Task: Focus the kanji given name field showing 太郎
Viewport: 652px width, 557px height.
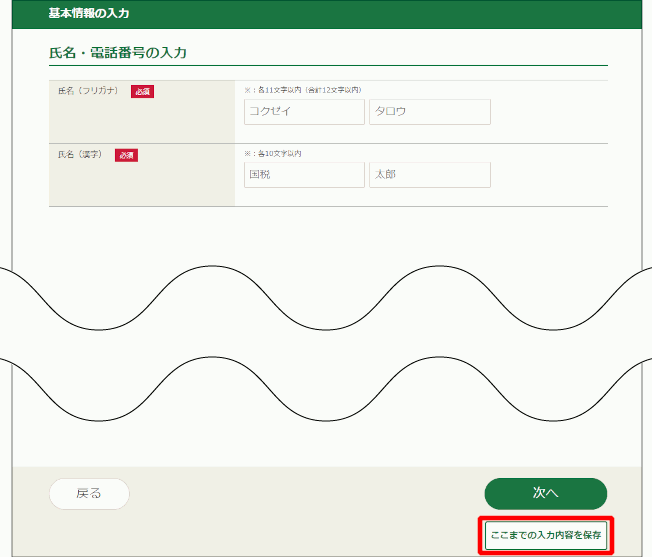Action: click(429, 175)
